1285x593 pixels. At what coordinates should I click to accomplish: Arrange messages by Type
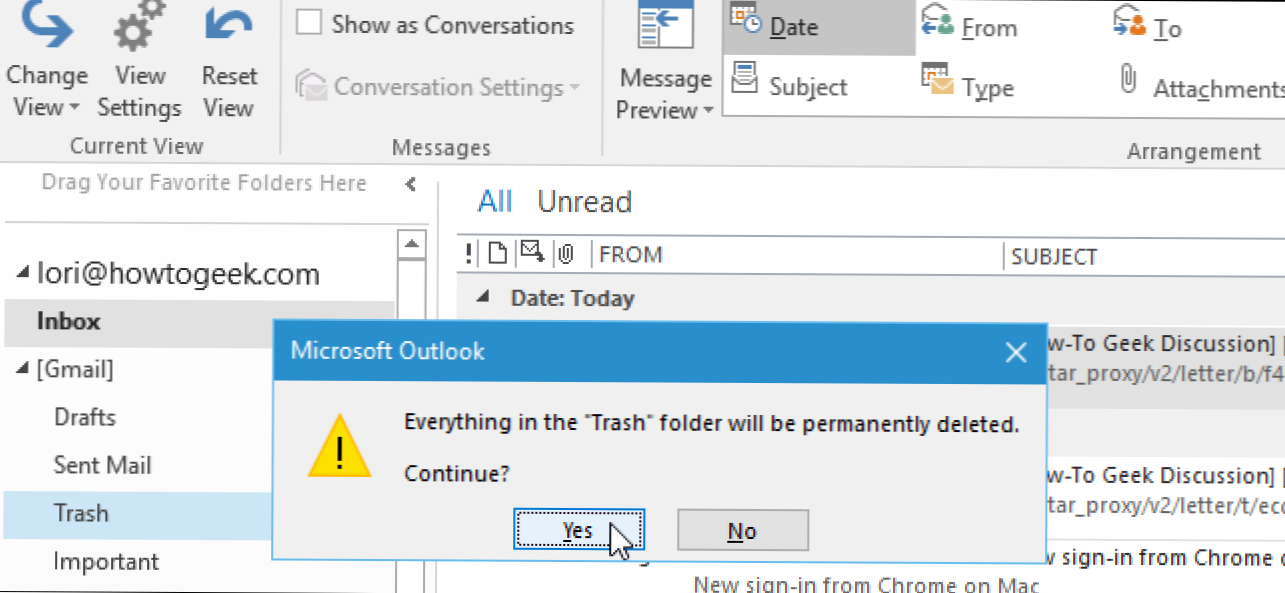968,86
